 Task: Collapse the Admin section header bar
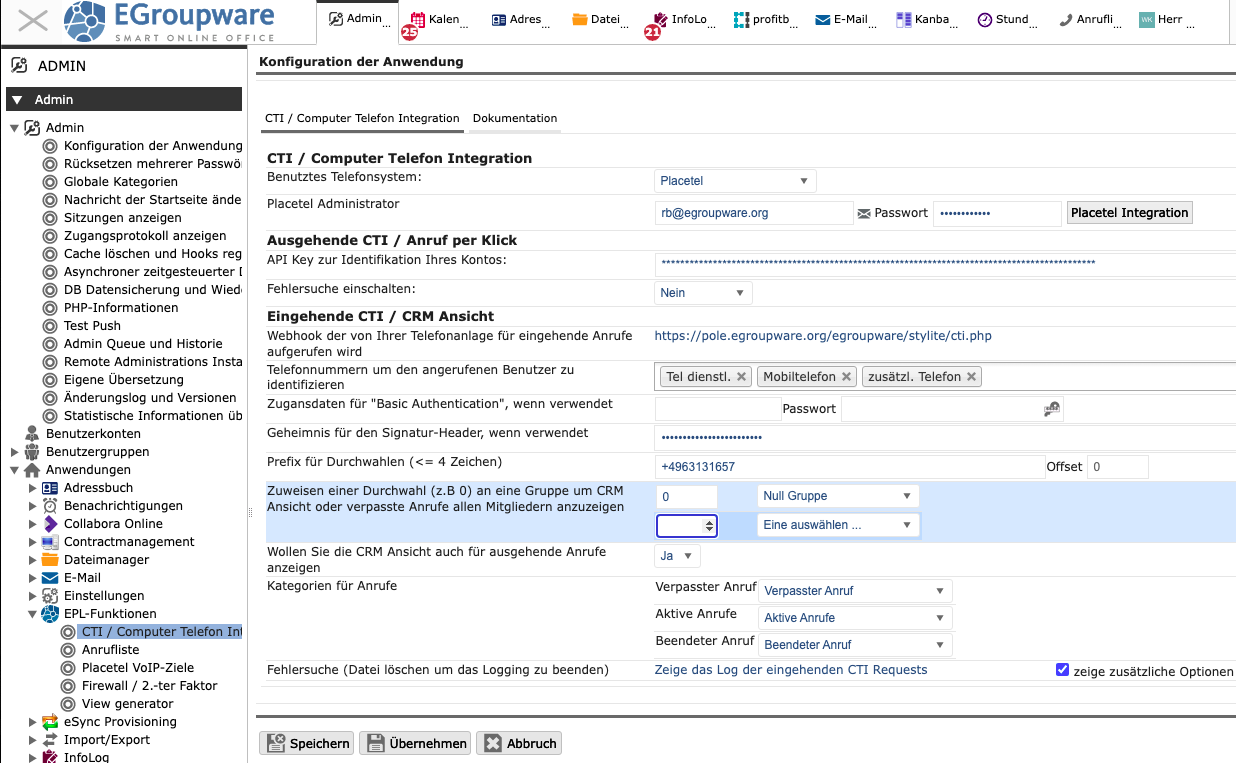point(124,99)
